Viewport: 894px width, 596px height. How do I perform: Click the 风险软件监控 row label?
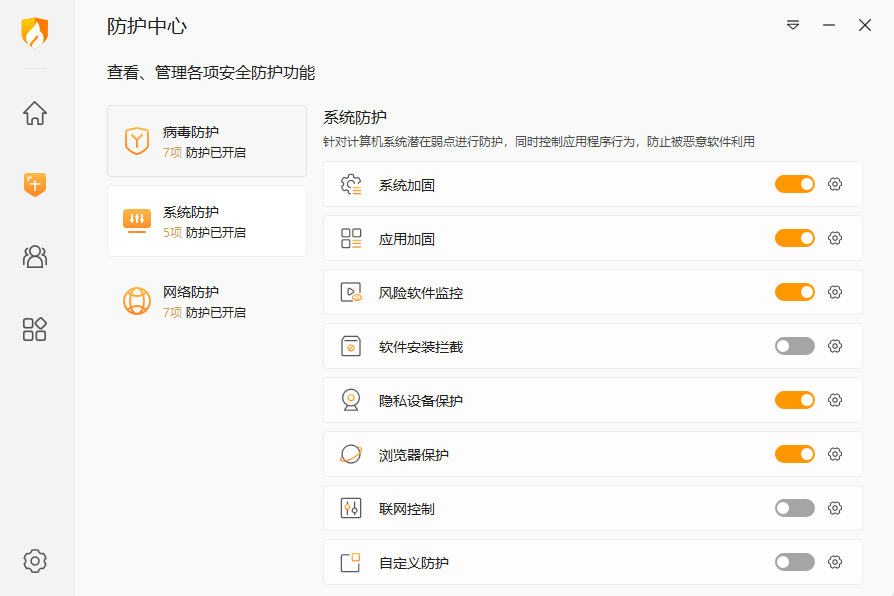[x=421, y=293]
